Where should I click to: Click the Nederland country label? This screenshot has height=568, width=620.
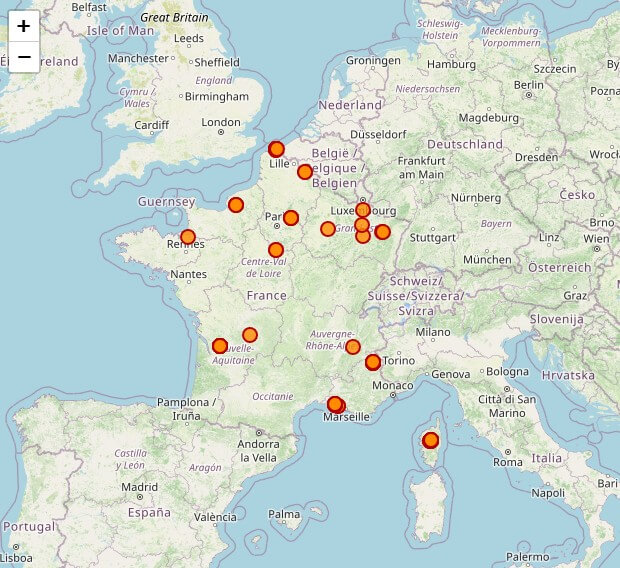350,105
